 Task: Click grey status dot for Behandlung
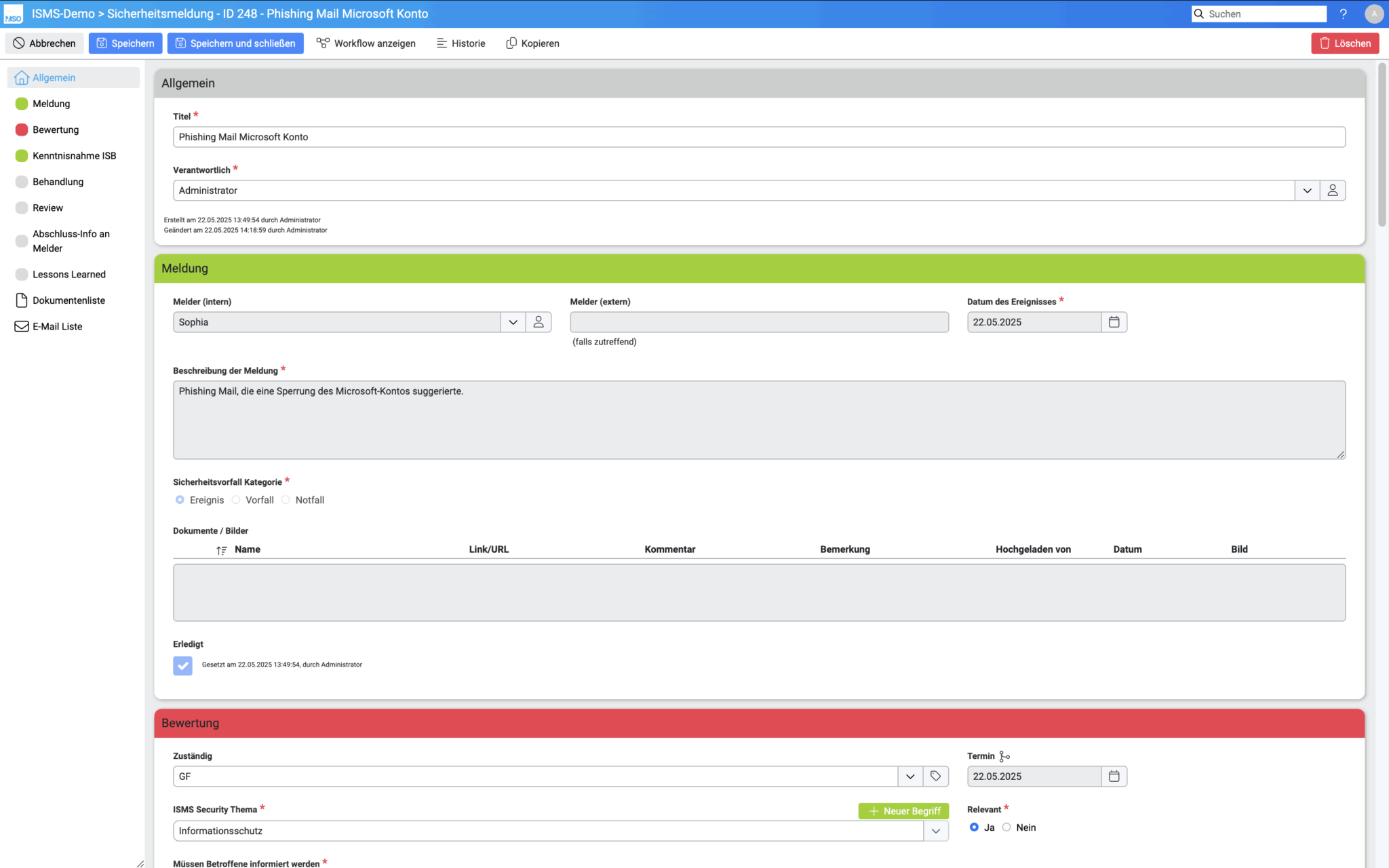[22, 182]
